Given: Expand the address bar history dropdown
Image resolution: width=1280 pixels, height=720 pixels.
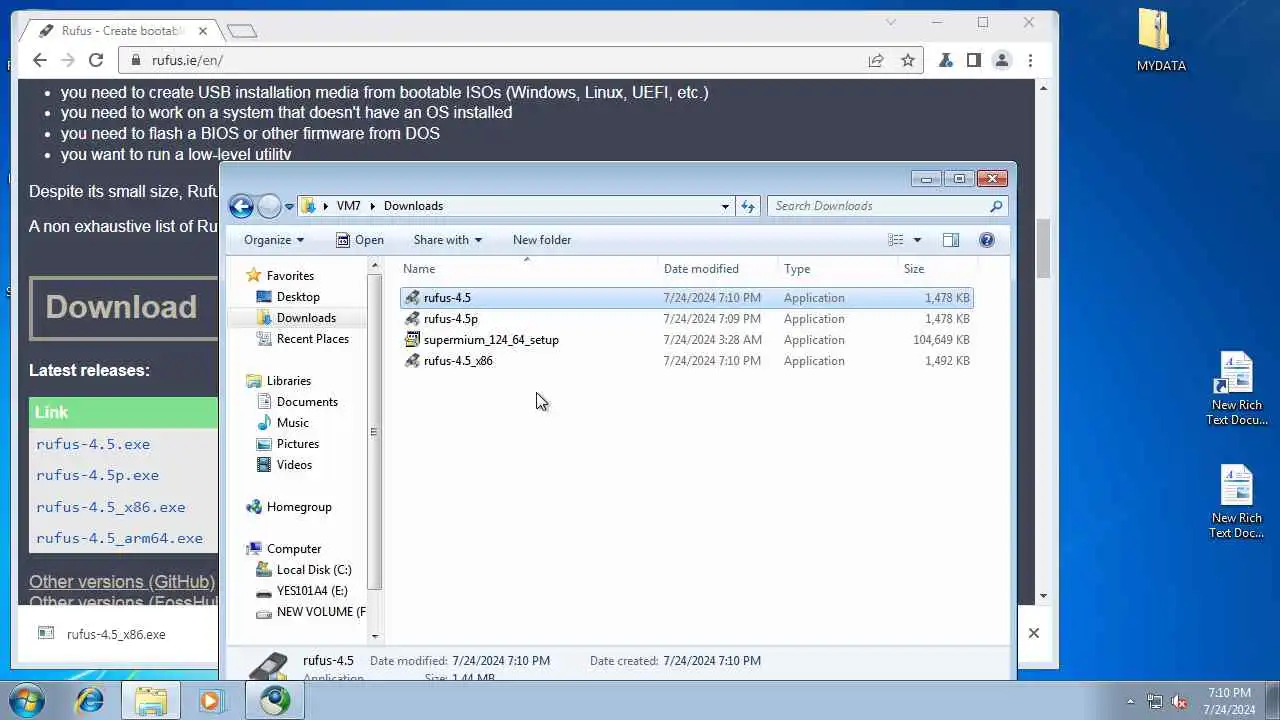Looking at the screenshot, I should [x=725, y=206].
